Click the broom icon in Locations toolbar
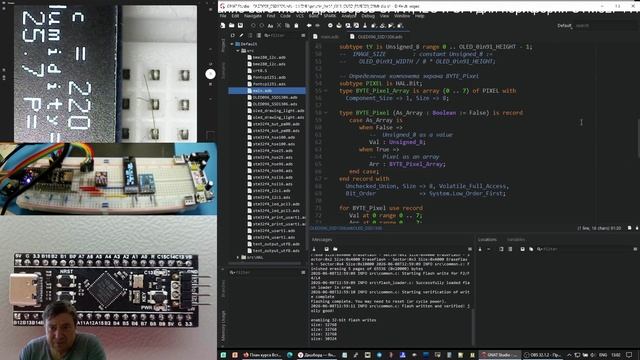Viewport: 640px width, 360px height. (x=480, y=249)
